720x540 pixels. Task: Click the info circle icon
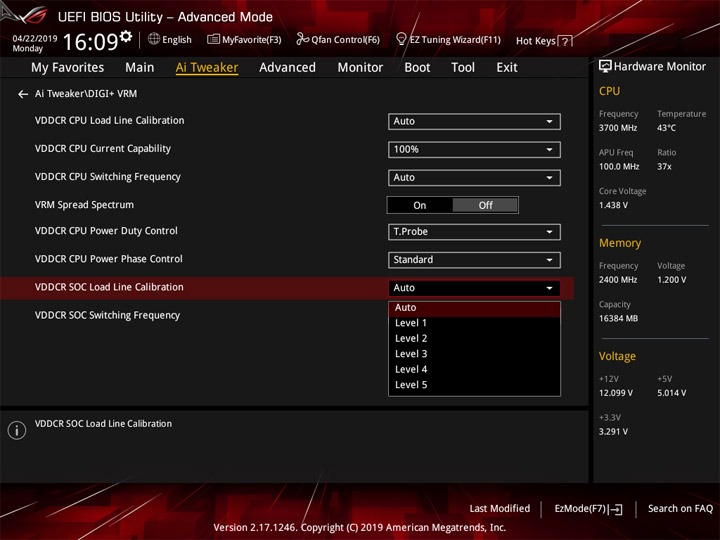click(x=17, y=430)
